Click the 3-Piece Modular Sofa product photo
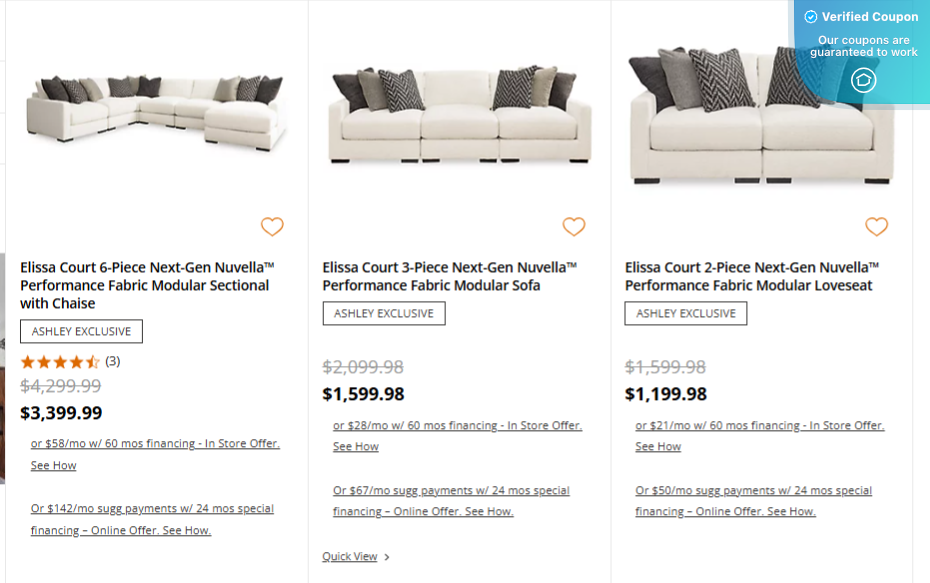This screenshot has width=930, height=583. (458, 110)
